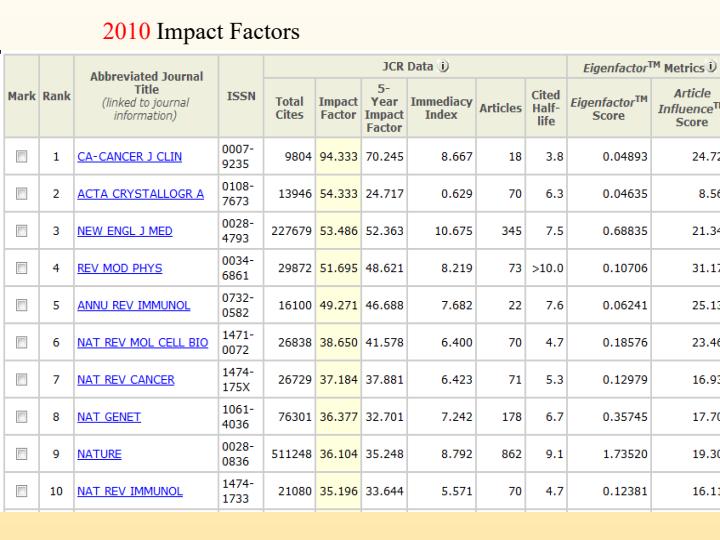Click the Total Cites column header
The width and height of the screenshot is (720, 540).
[290, 108]
